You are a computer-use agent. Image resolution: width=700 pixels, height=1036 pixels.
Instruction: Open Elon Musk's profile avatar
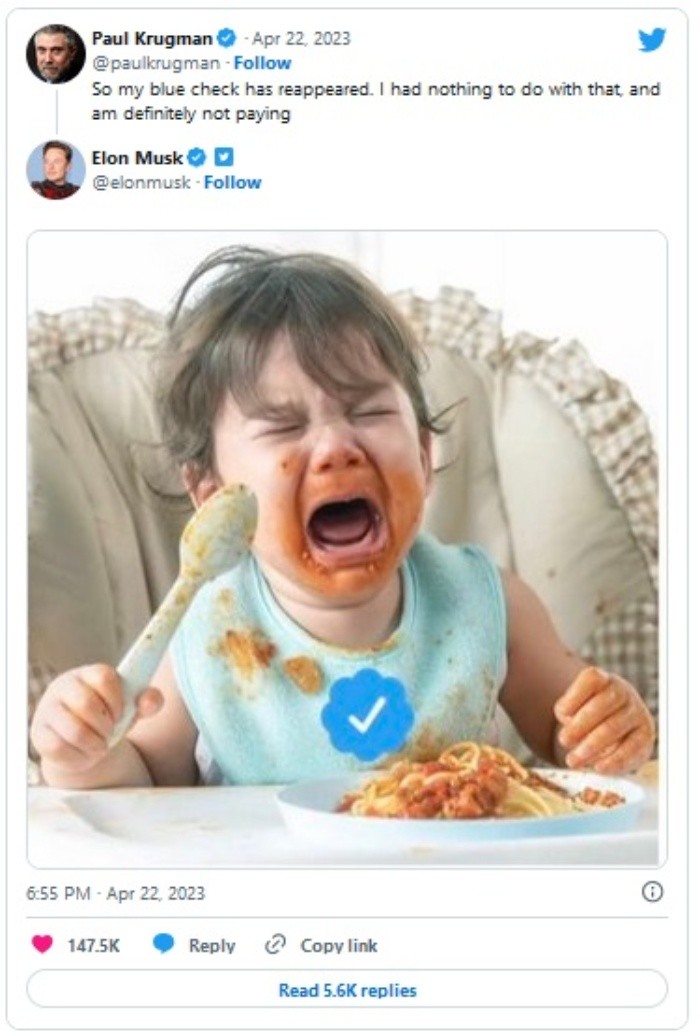(x=55, y=169)
